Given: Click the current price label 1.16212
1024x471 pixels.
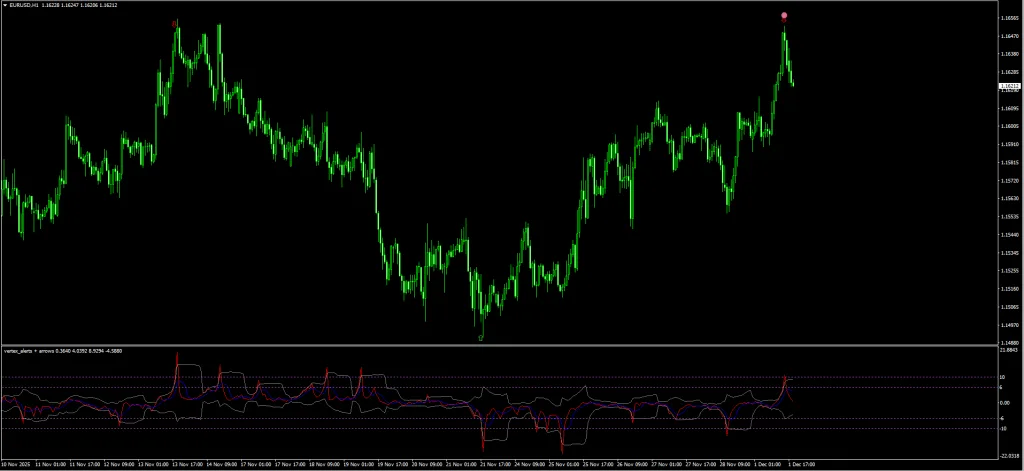Looking at the screenshot, I should coord(1009,87).
